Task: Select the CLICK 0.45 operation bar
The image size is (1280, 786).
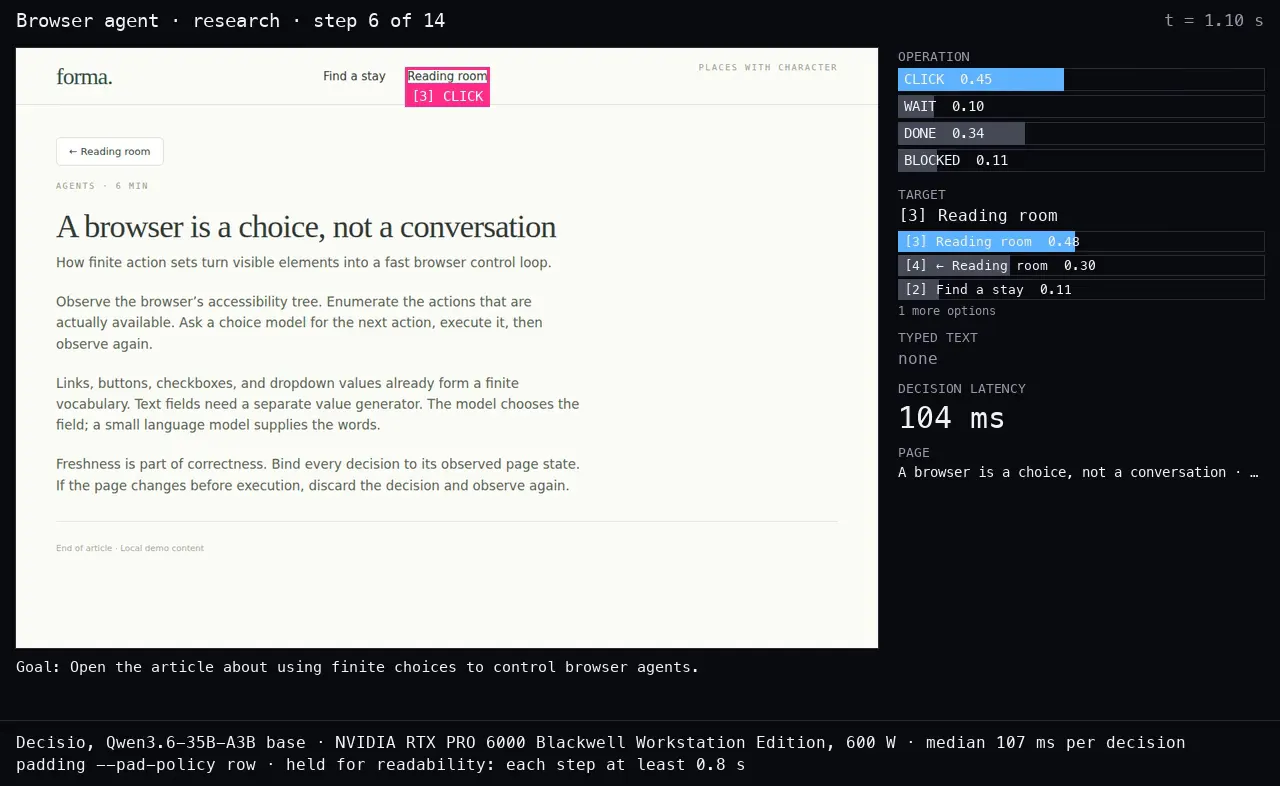Action: tap(1081, 79)
